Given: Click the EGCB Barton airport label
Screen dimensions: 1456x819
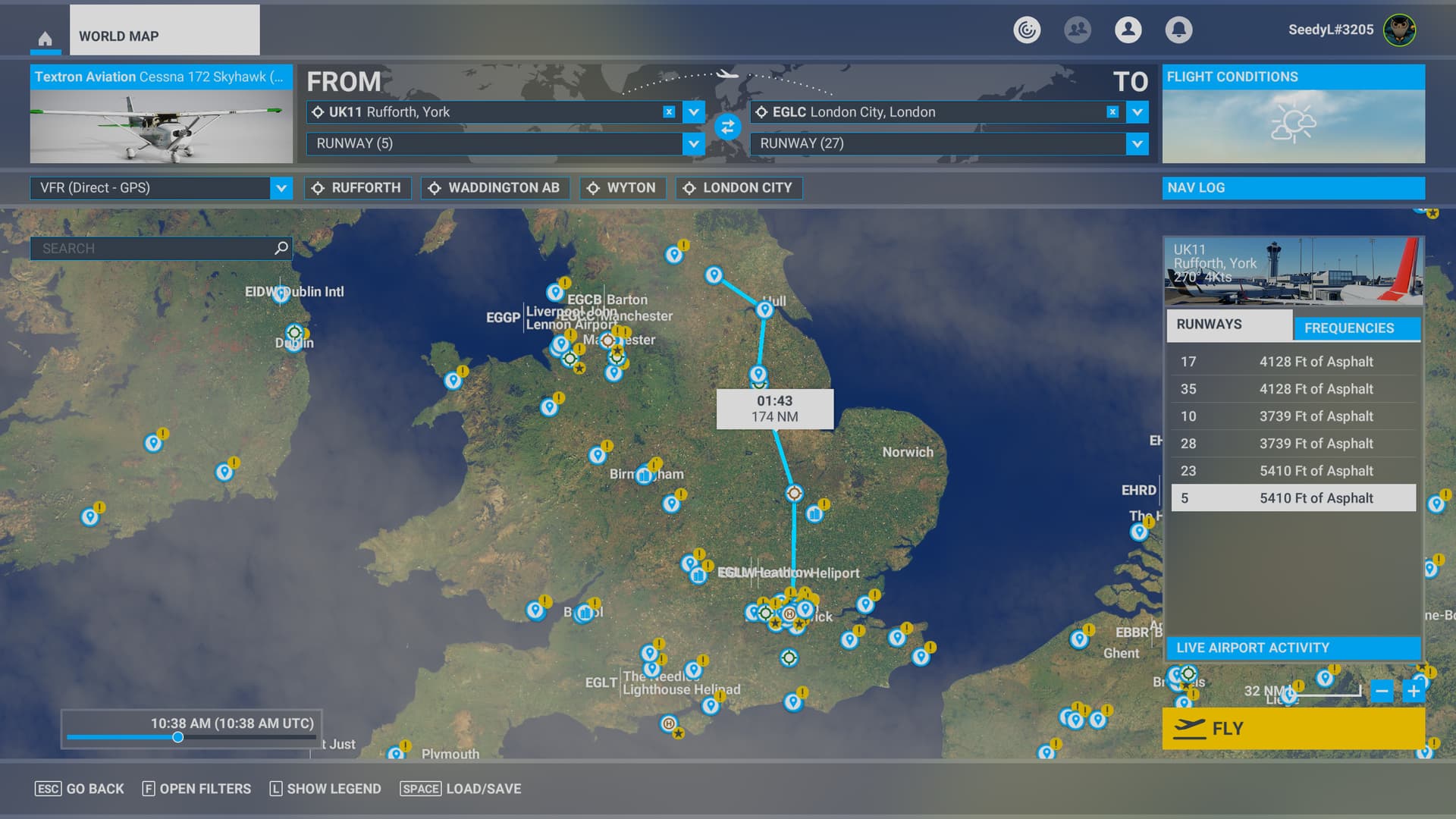Looking at the screenshot, I should 607,300.
